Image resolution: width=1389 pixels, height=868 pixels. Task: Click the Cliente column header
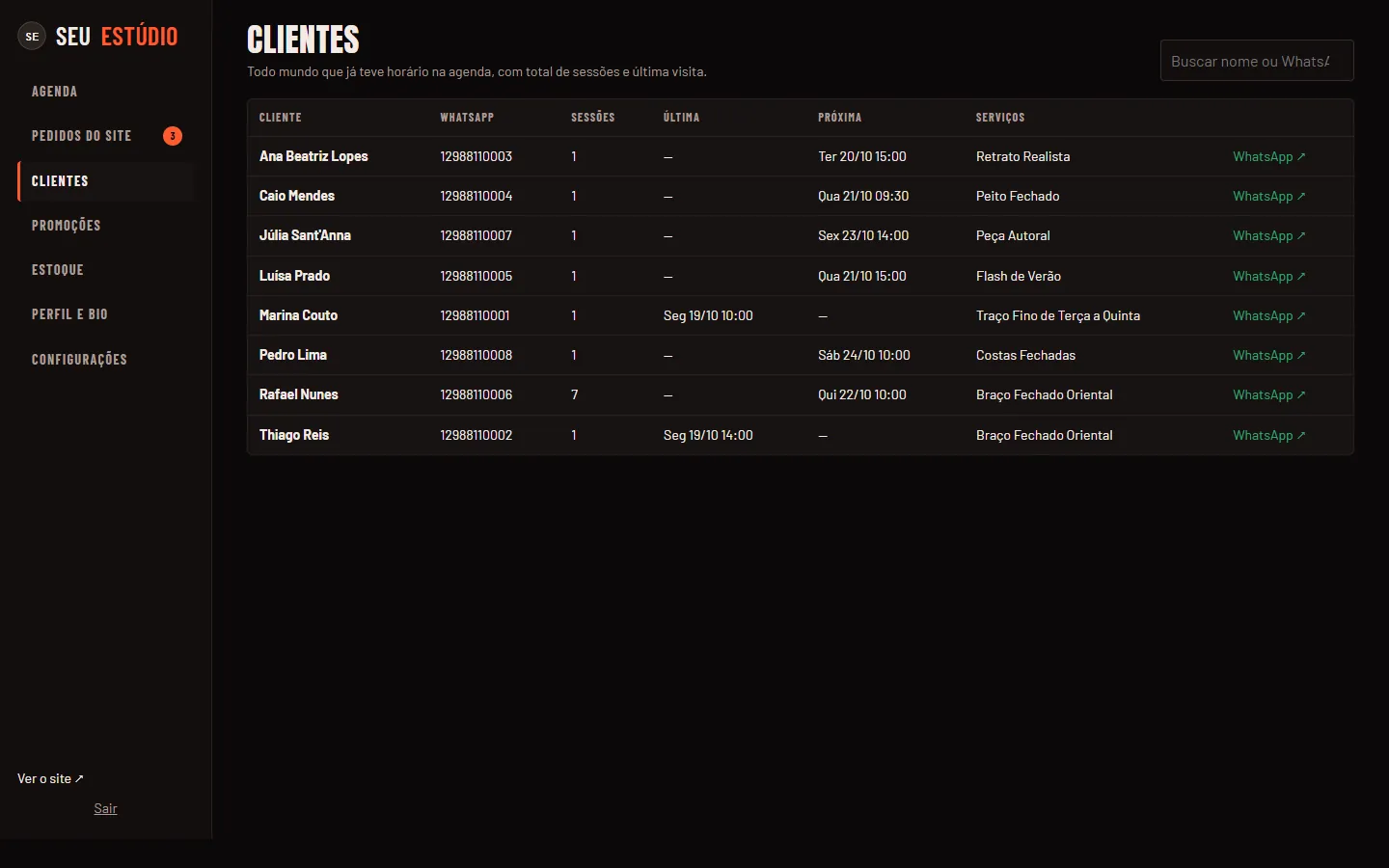281,118
